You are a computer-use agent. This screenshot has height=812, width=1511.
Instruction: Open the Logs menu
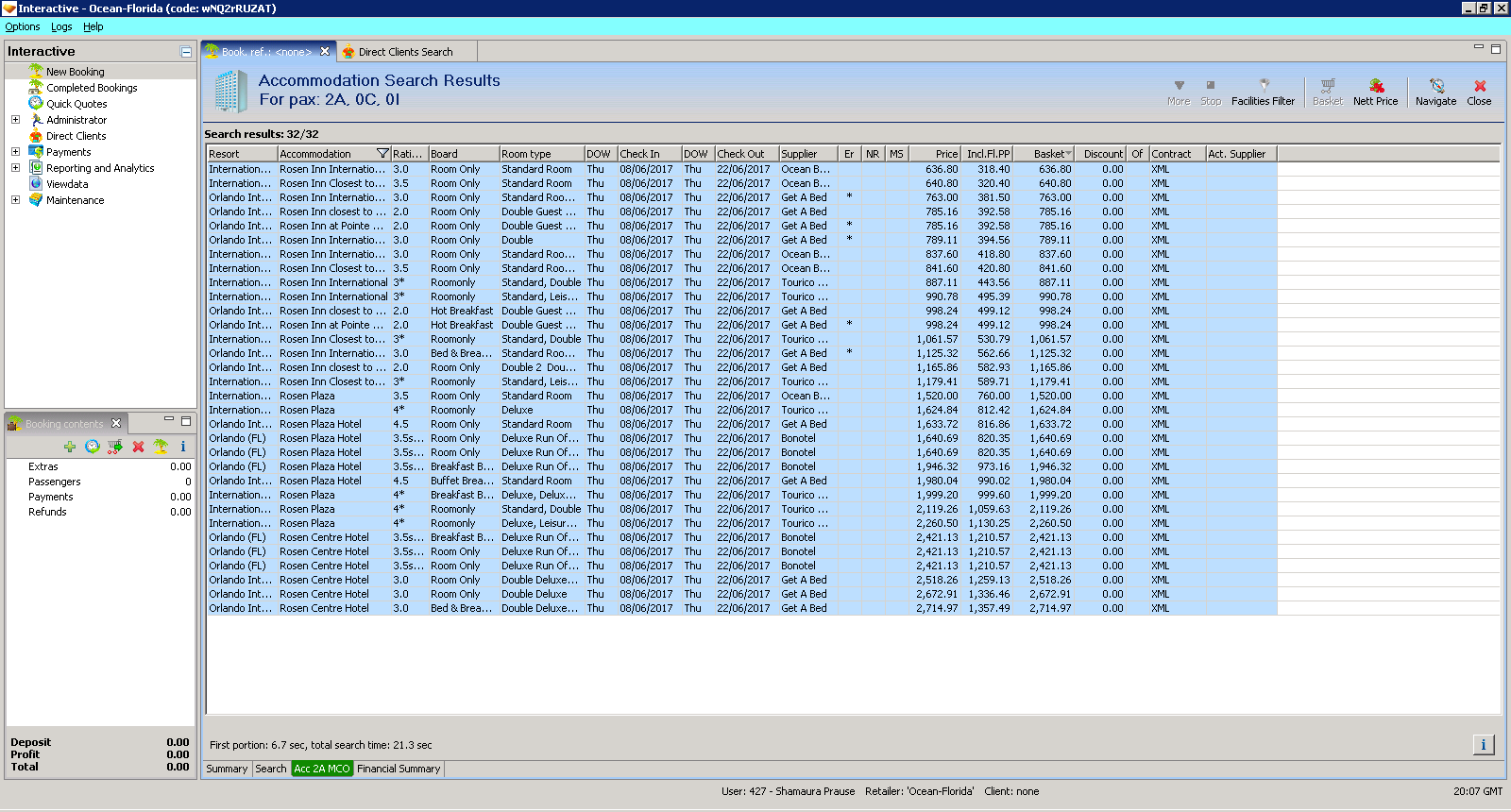coord(61,26)
